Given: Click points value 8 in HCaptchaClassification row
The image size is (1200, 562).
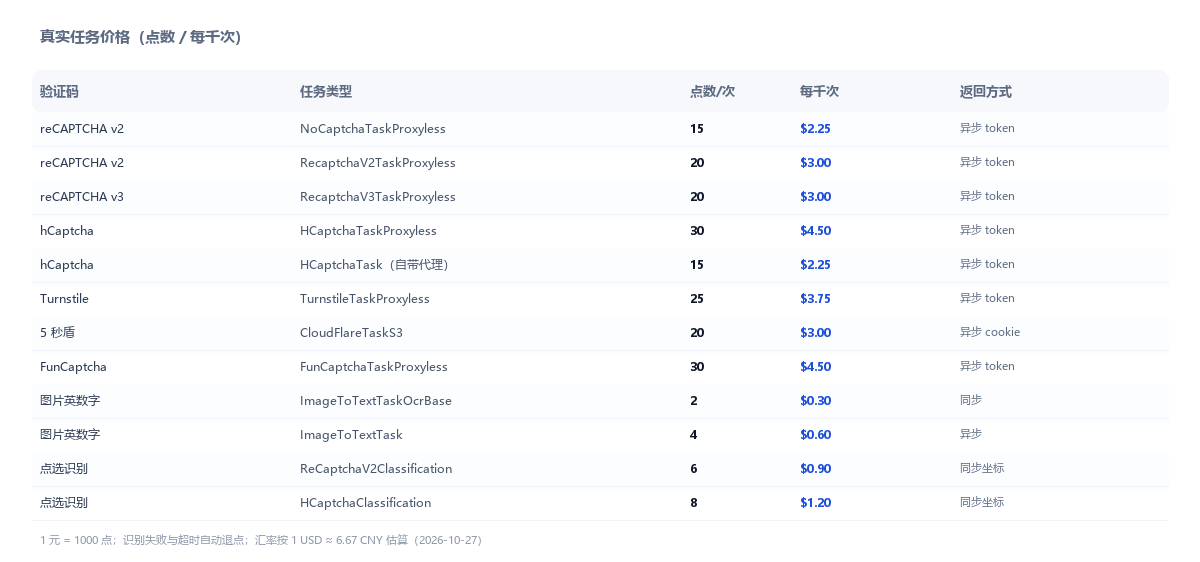Looking at the screenshot, I should [694, 503].
